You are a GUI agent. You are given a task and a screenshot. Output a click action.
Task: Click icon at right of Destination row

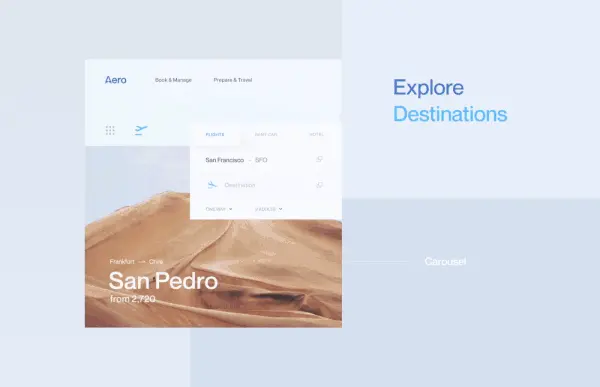(x=319, y=185)
